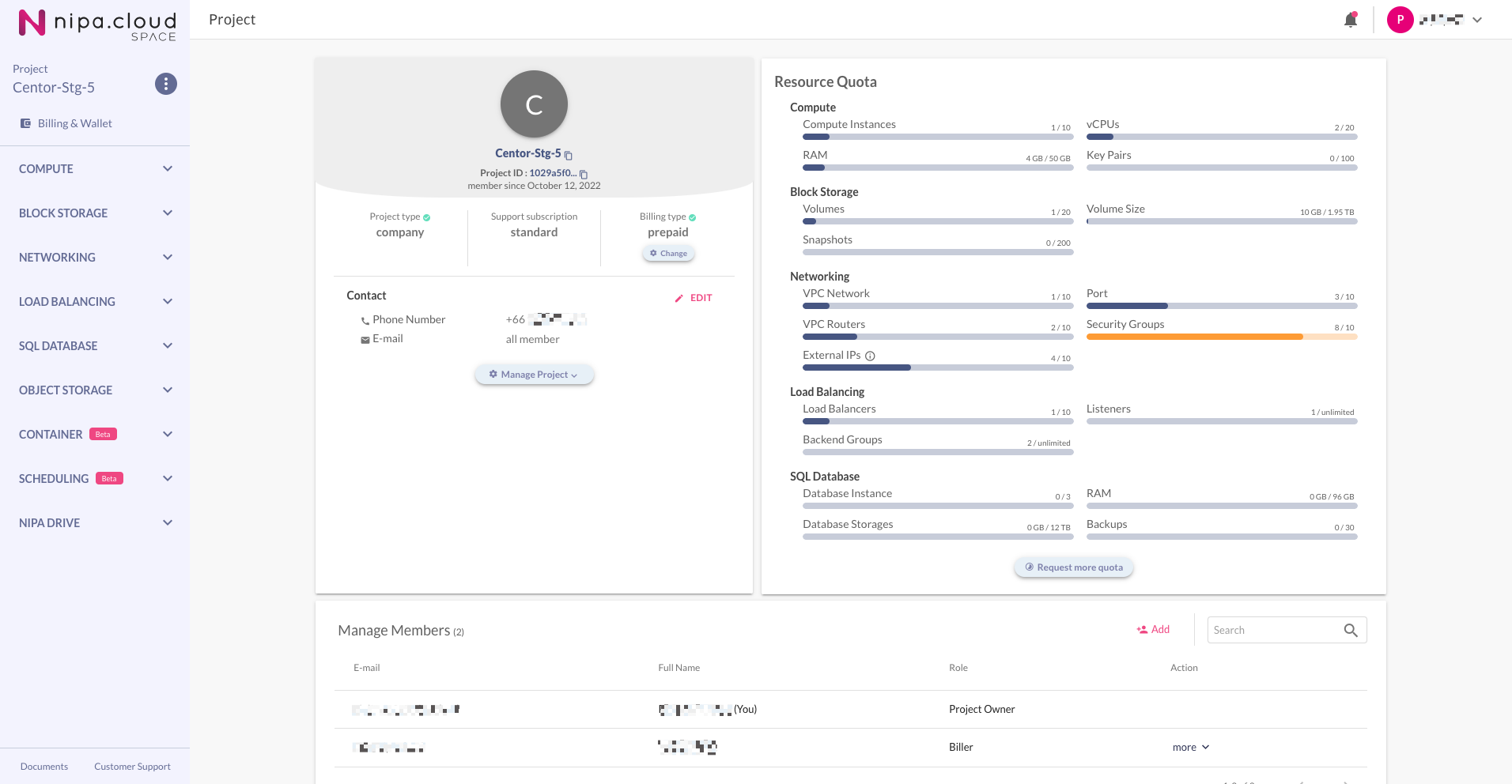This screenshot has height=784, width=1512.
Task: Copy the Project ID value
Action: point(584,174)
